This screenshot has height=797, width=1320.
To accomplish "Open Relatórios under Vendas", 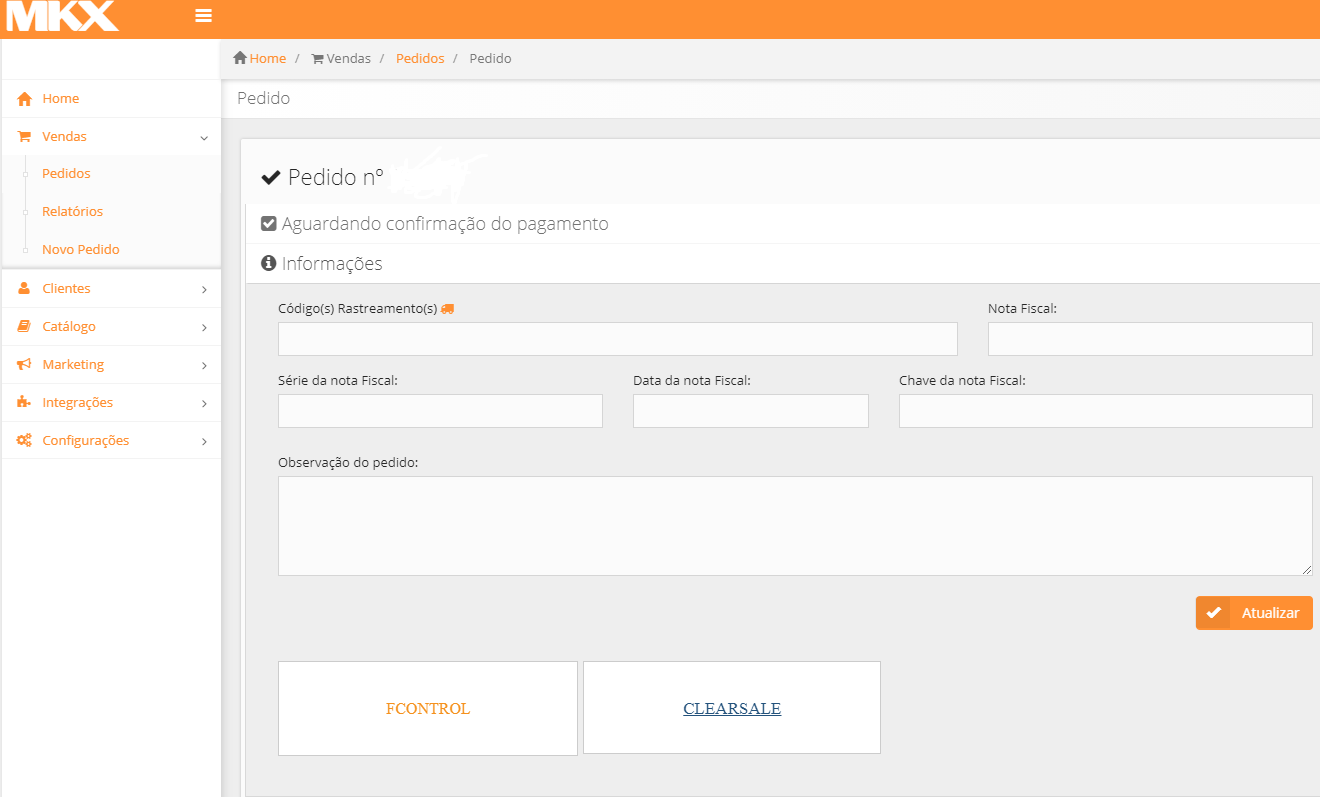I will coord(72,212).
